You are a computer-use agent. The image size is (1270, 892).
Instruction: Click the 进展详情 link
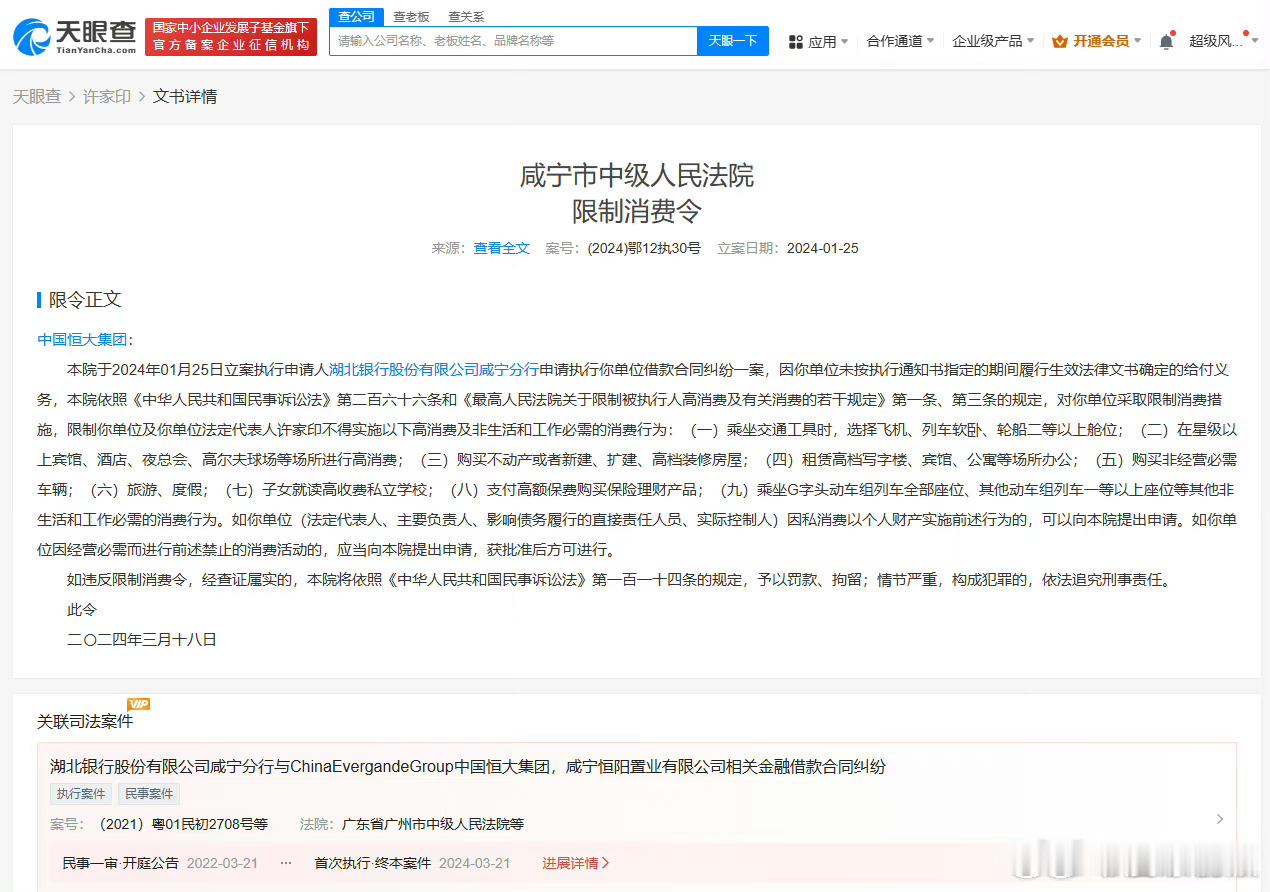tap(576, 863)
